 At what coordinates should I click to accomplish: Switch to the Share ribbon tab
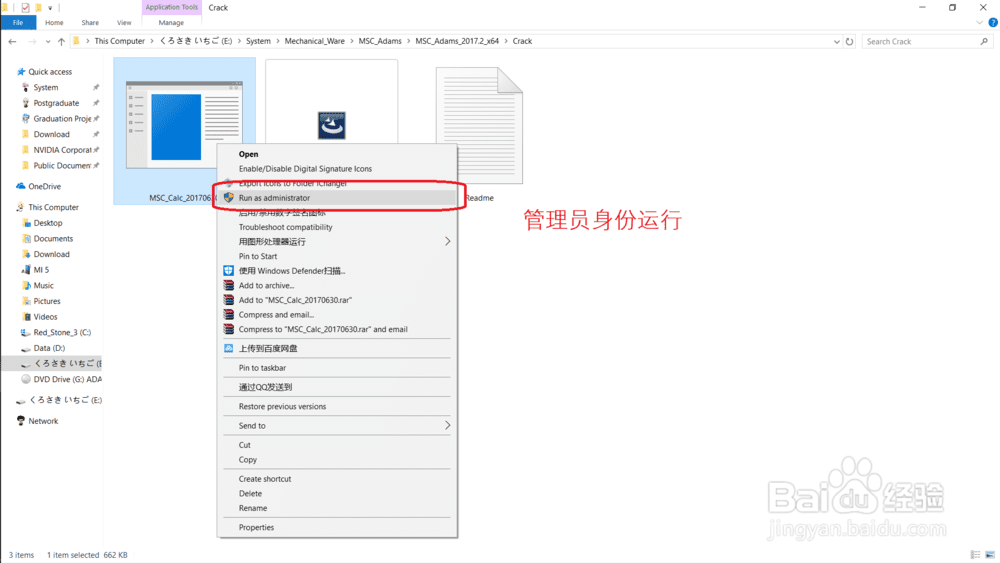click(90, 22)
